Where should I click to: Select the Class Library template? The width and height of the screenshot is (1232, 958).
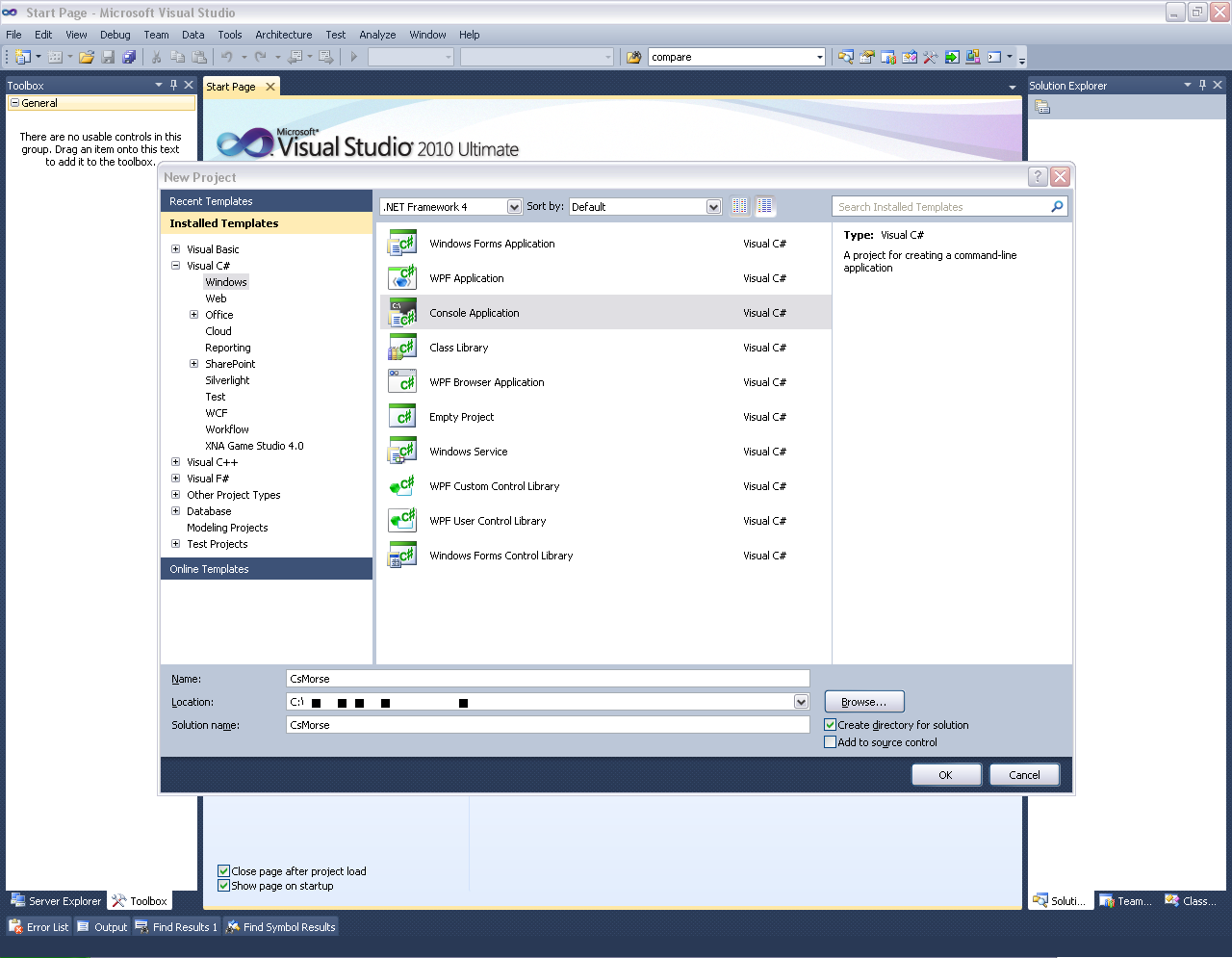(x=605, y=348)
